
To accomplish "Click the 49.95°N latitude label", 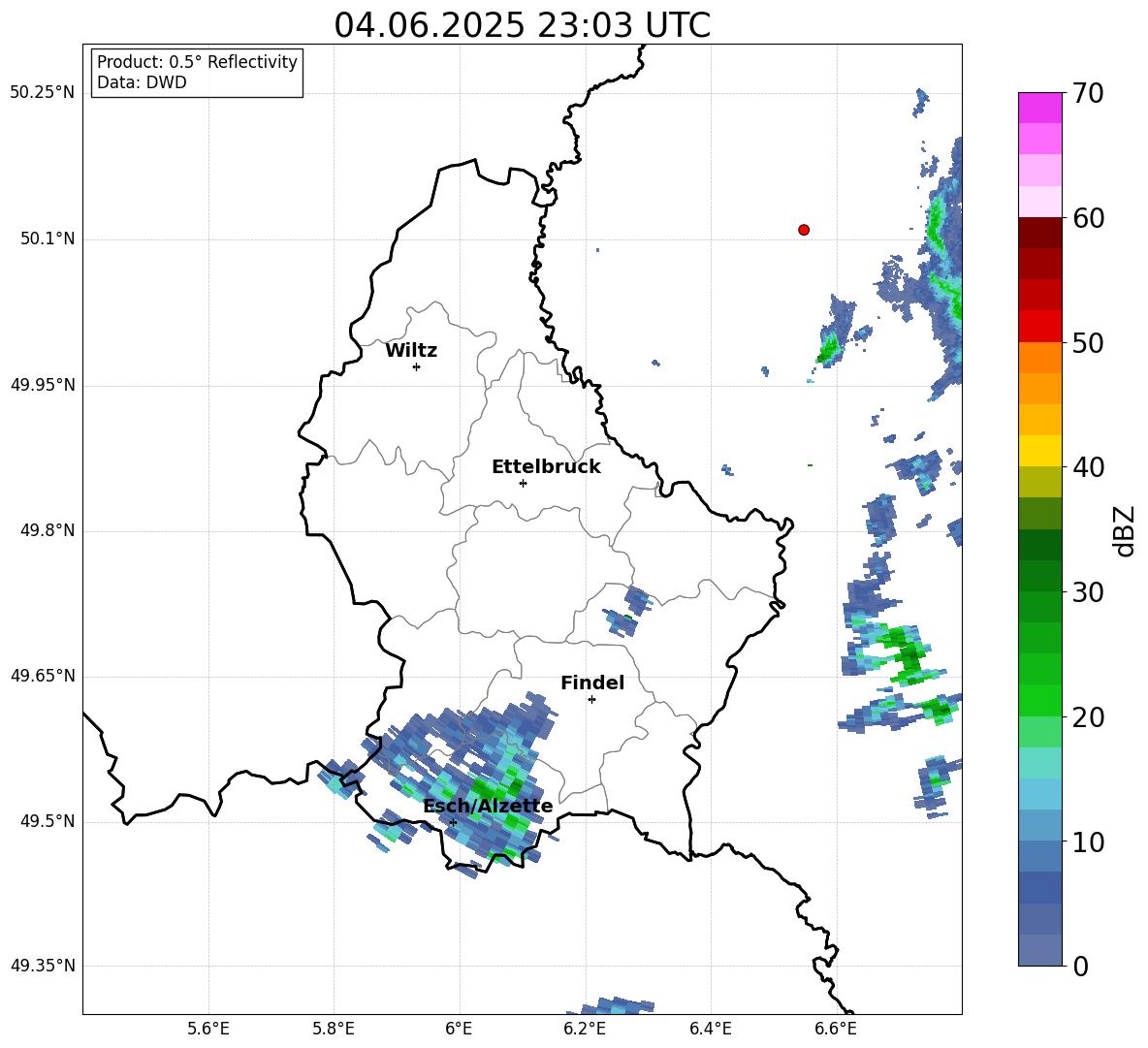I will [x=43, y=384].
